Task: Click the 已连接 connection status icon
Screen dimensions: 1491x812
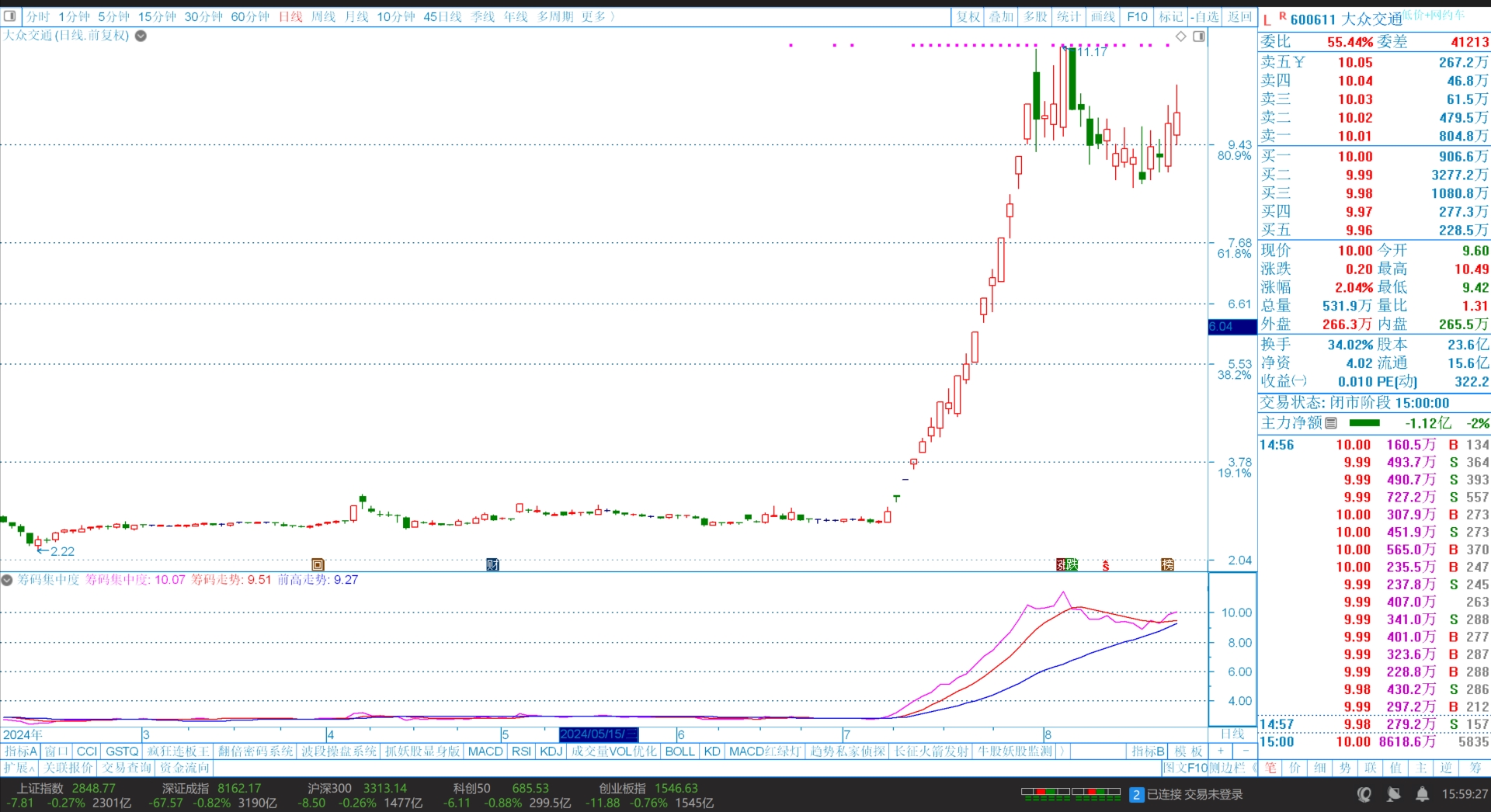Action: coord(1136,795)
